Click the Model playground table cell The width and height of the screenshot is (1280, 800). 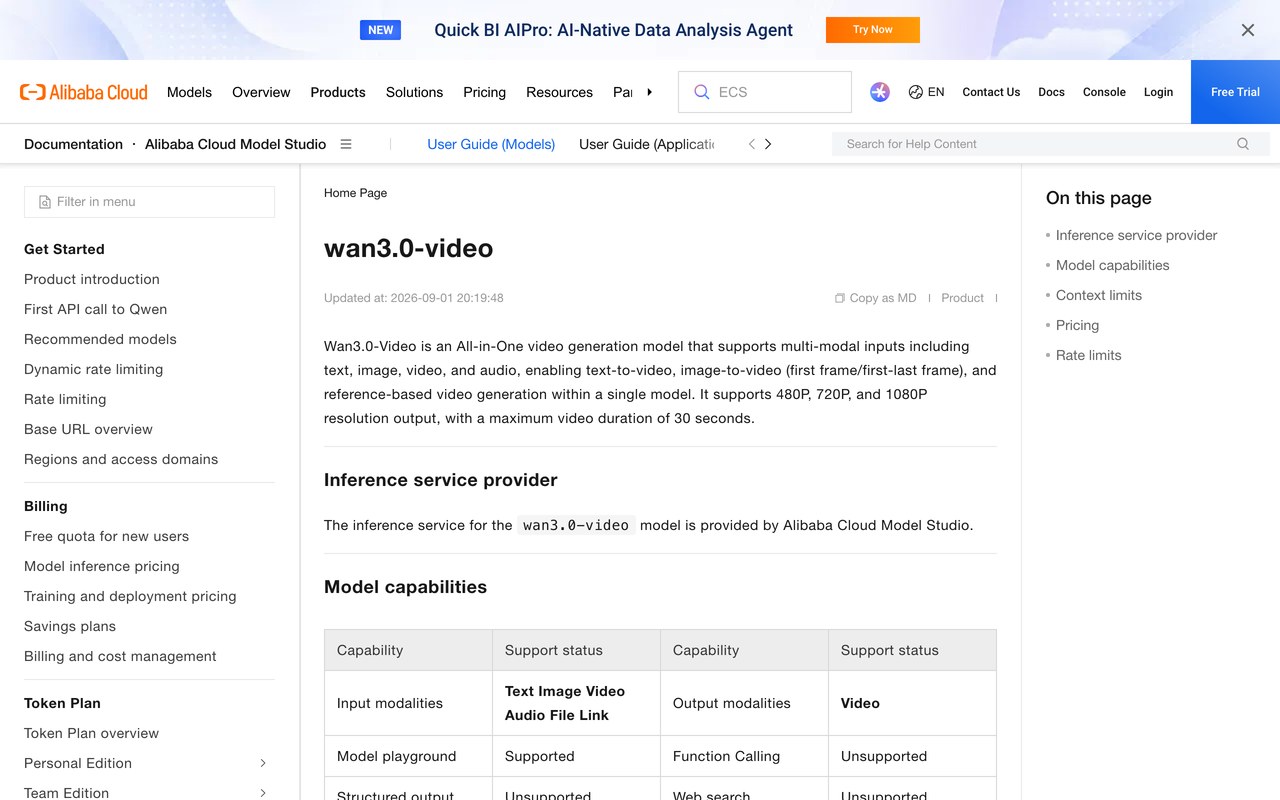coord(408,756)
